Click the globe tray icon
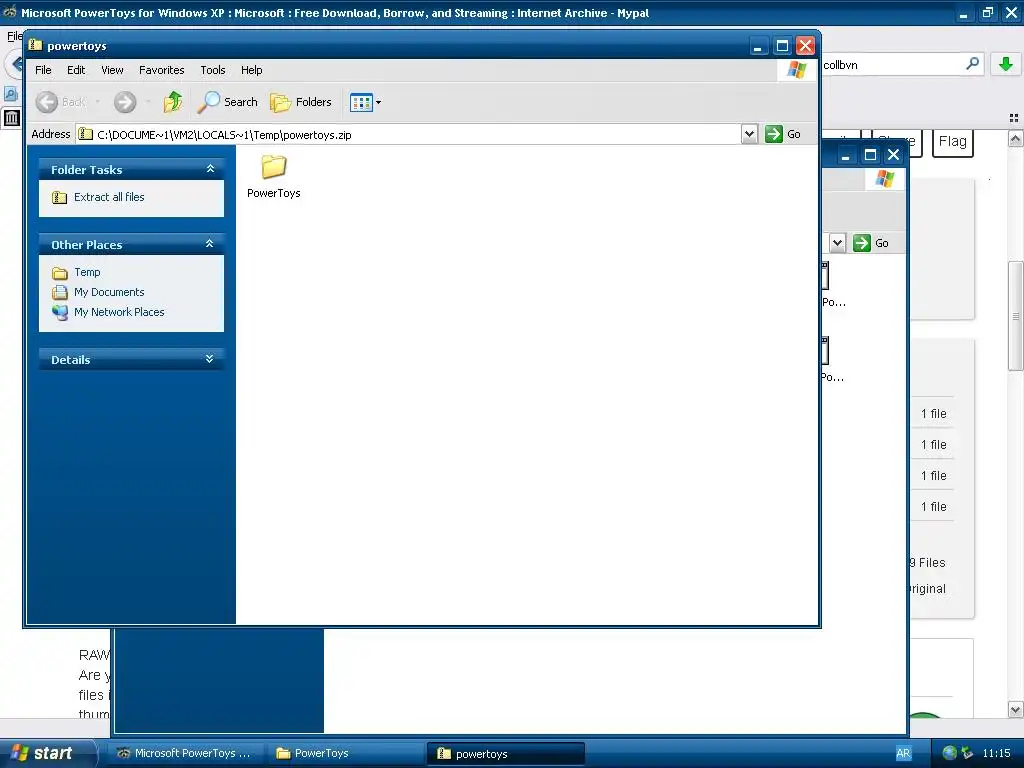 [x=950, y=753]
